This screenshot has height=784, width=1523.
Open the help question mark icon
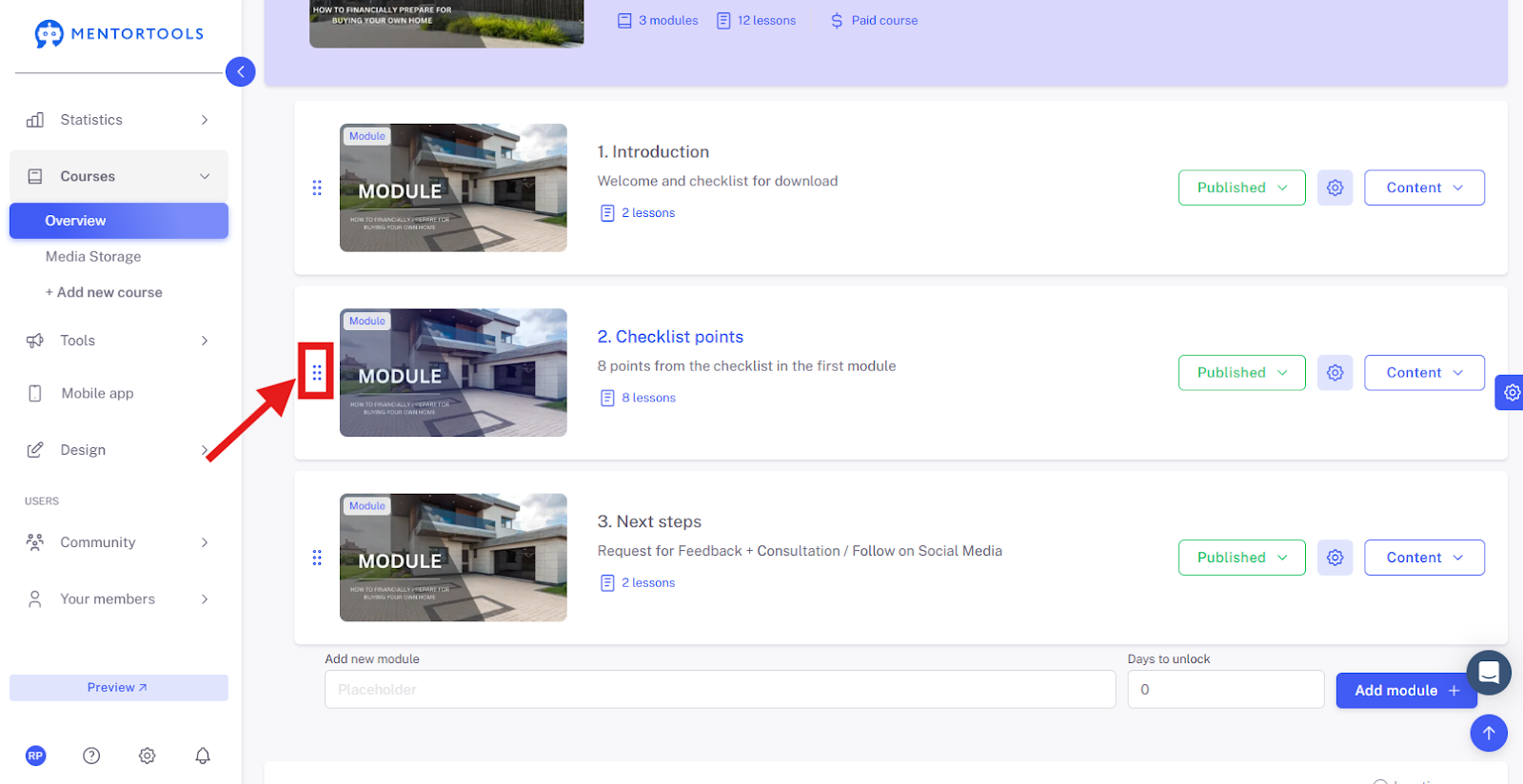coord(91,755)
